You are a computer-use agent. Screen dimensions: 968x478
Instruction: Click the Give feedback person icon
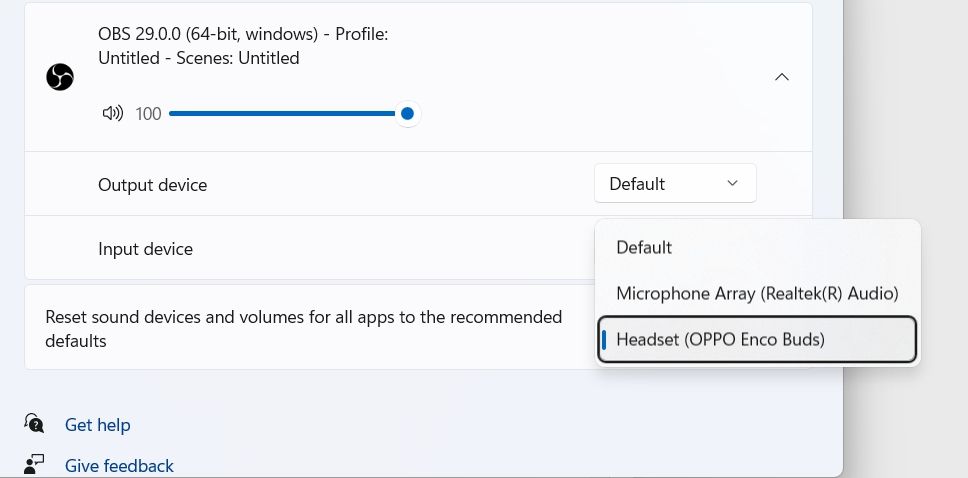click(34, 464)
